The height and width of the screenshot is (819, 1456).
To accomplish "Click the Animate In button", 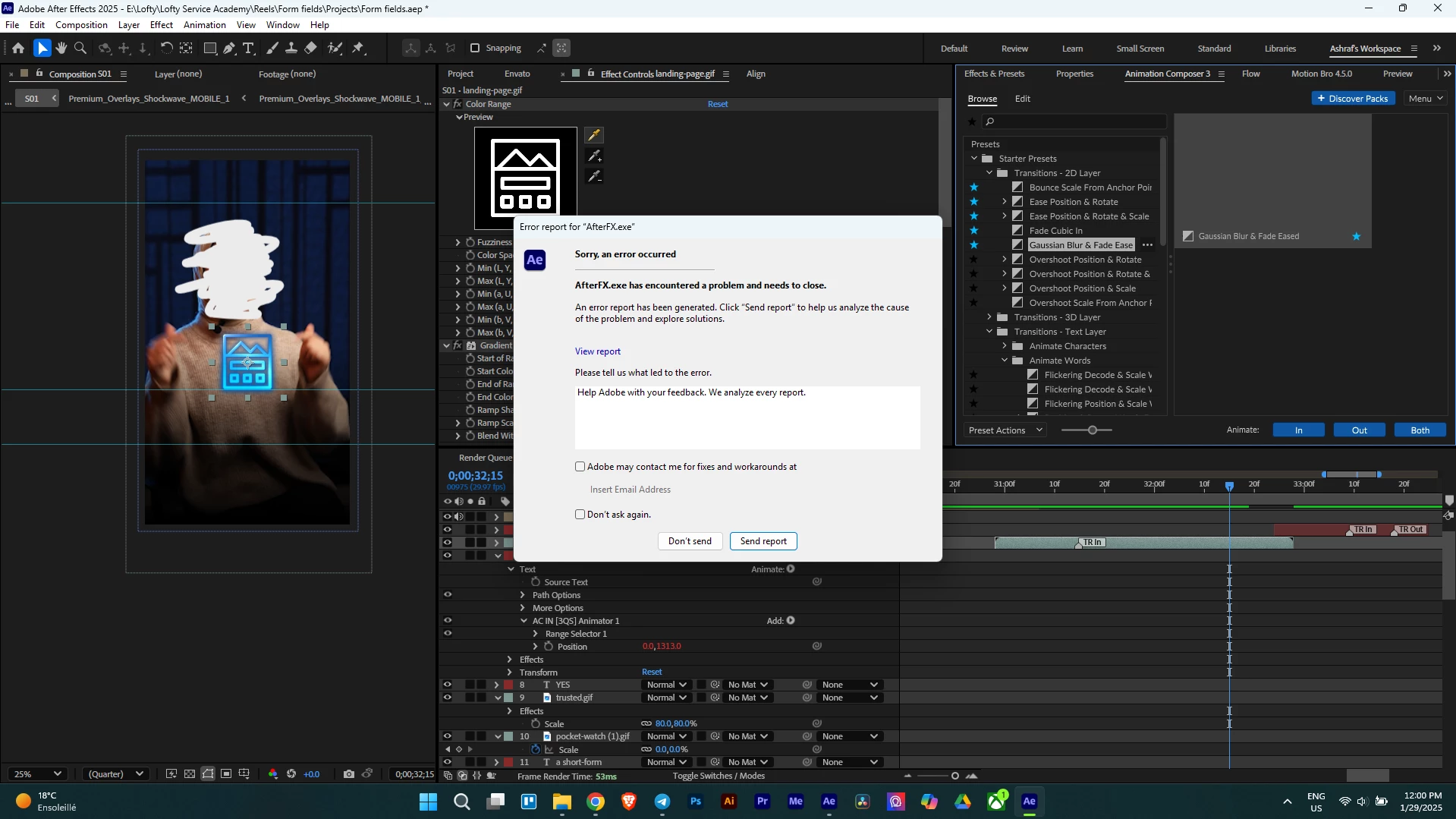I will tap(1299, 430).
